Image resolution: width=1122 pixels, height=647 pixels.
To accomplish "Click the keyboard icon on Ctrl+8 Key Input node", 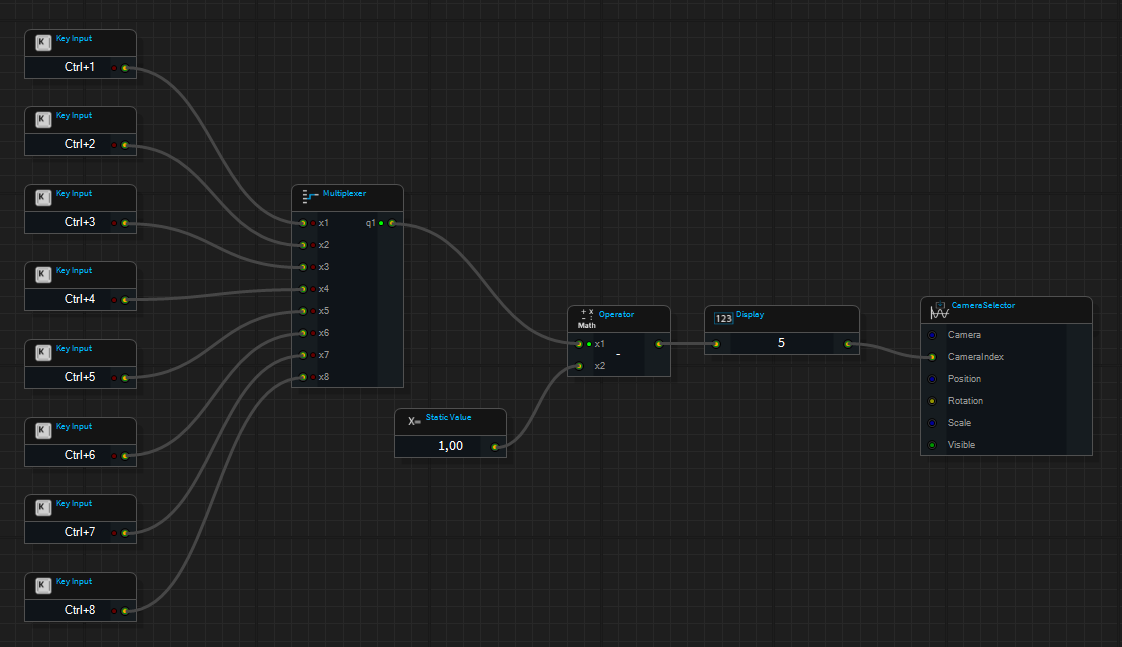I will (43, 585).
